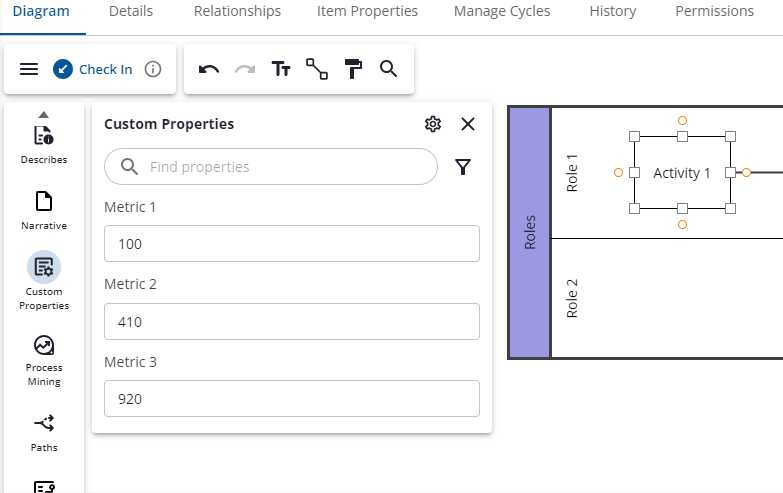Activate the format painter tool

coord(353,69)
